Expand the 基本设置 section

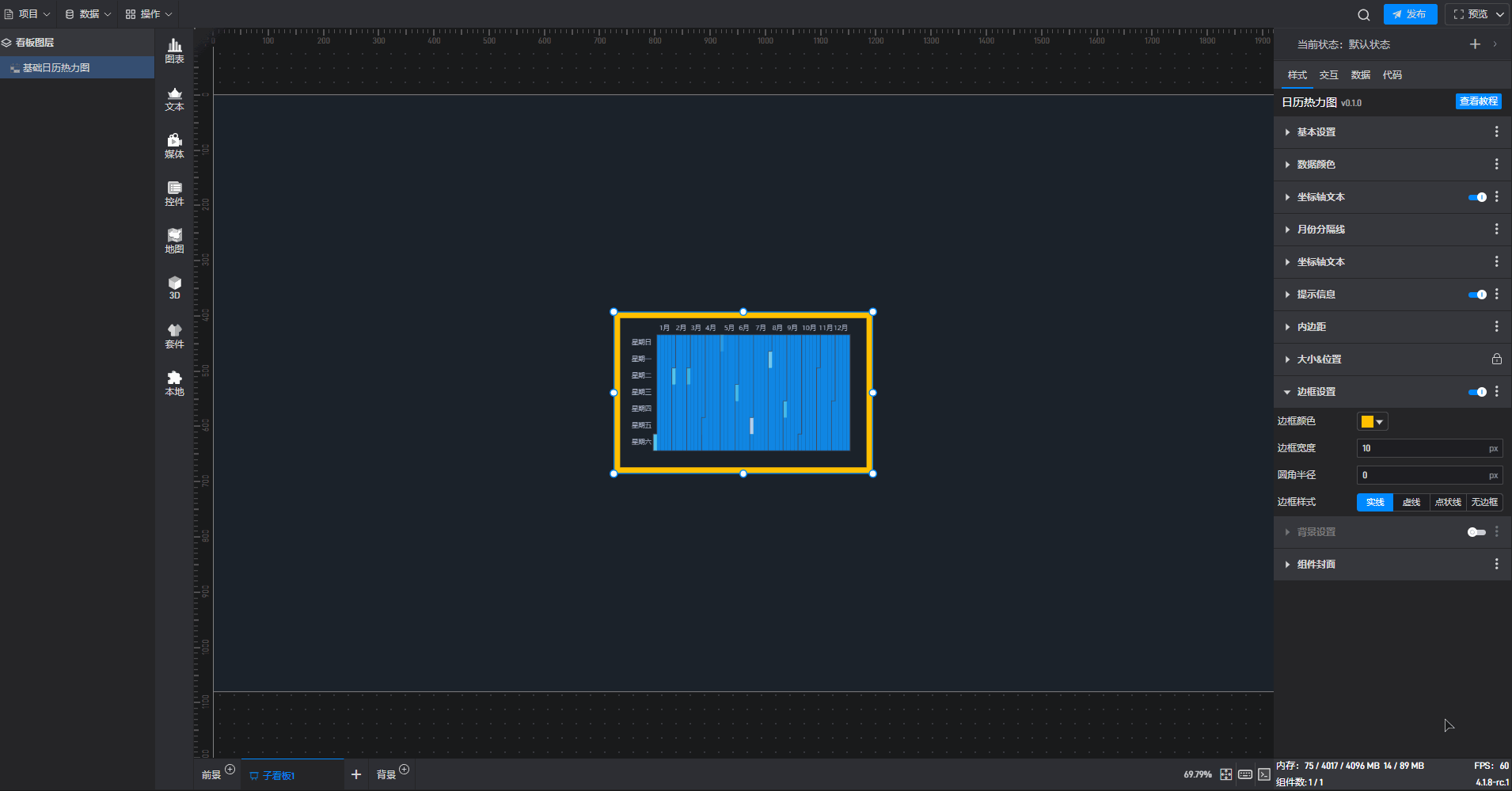pos(1316,132)
